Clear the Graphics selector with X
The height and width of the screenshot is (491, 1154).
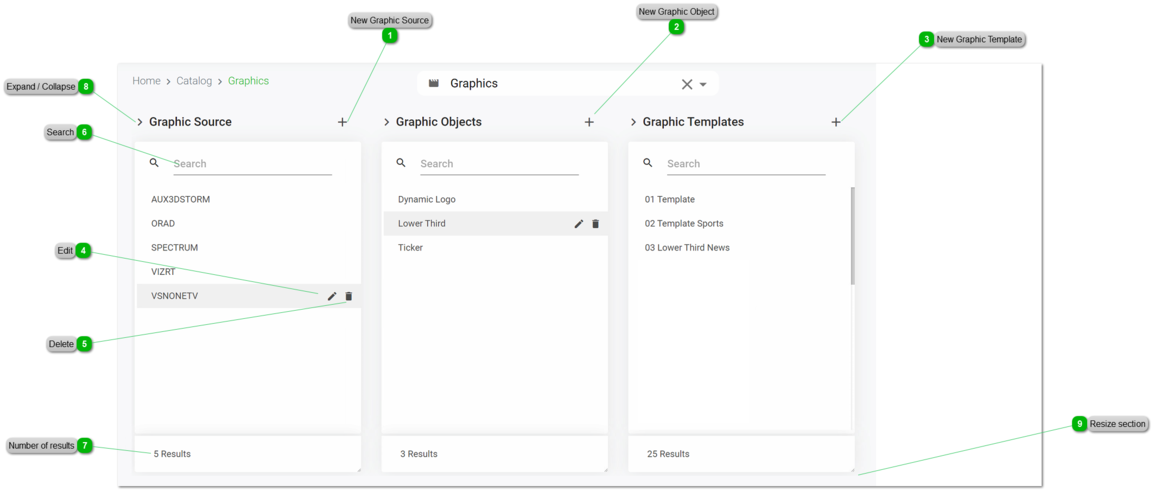coord(687,84)
